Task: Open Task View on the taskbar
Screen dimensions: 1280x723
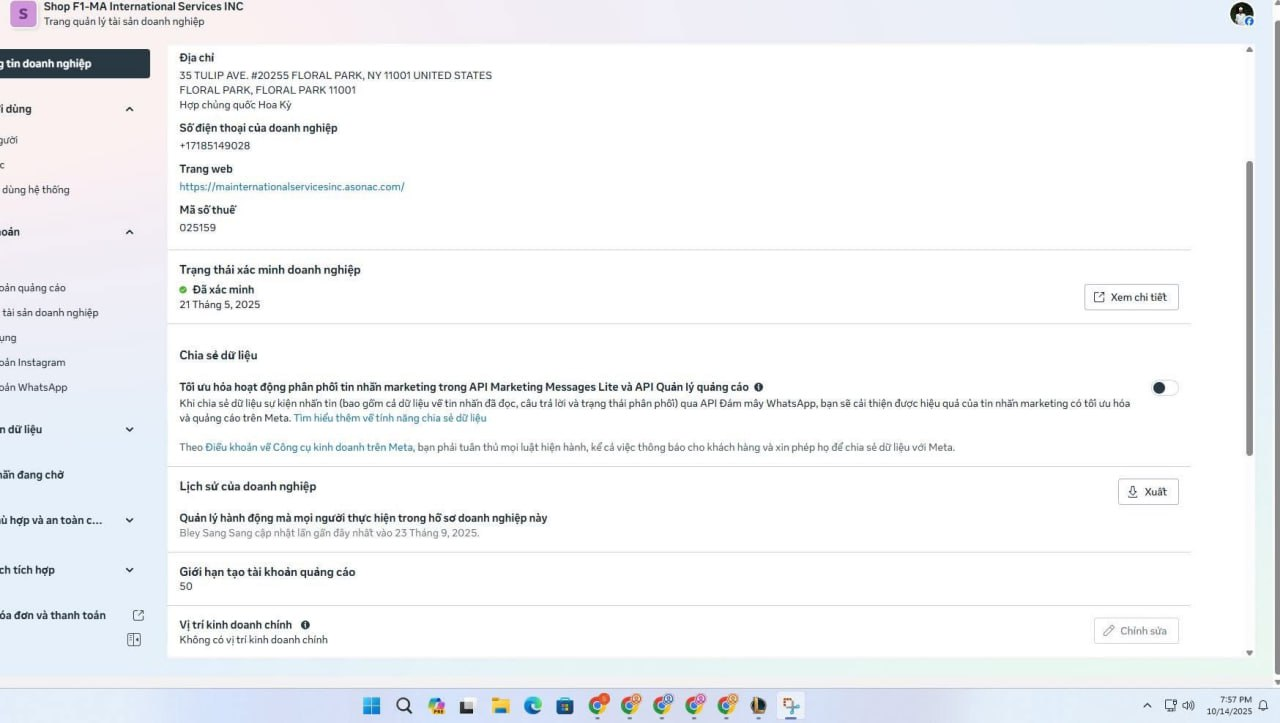Action: 467,706
